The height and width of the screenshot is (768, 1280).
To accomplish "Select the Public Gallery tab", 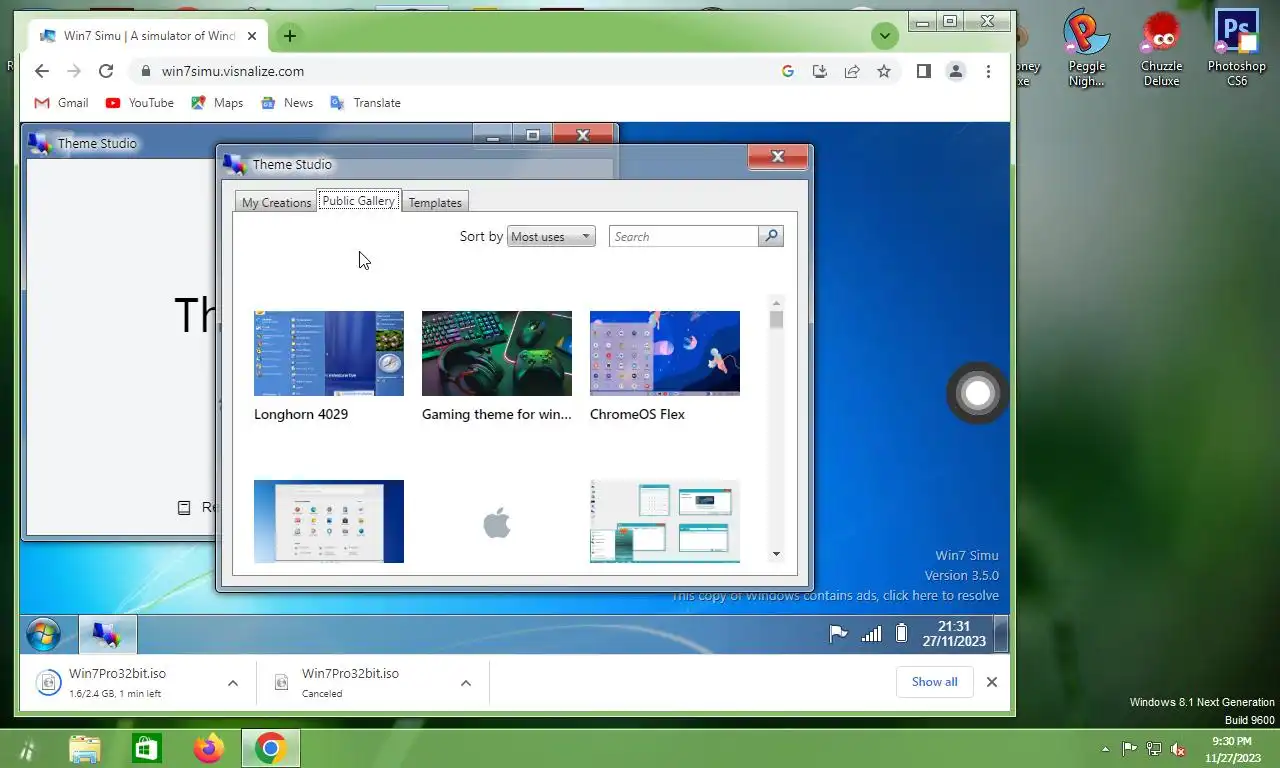I will (x=358, y=201).
